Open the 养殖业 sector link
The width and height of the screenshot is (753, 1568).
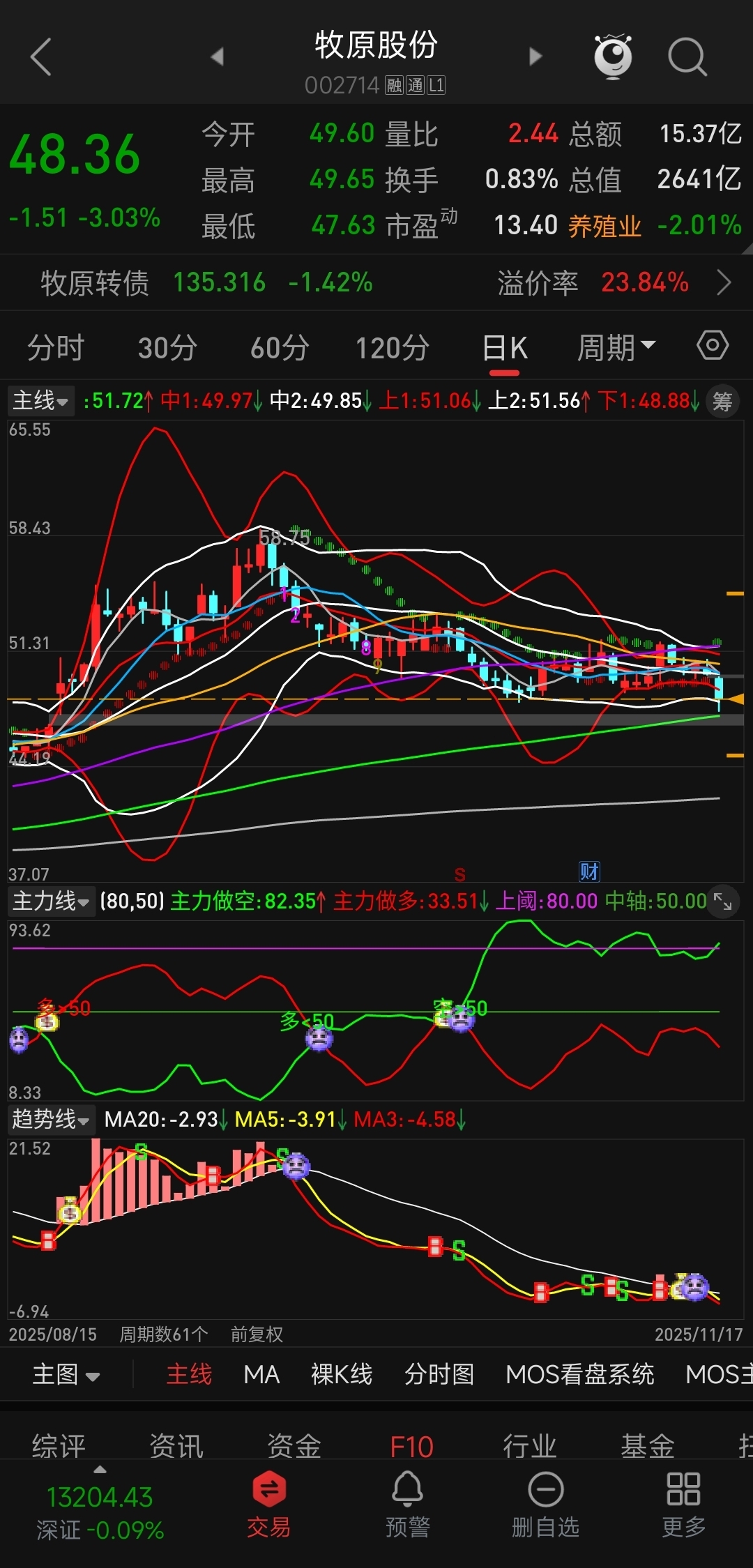coord(604,226)
